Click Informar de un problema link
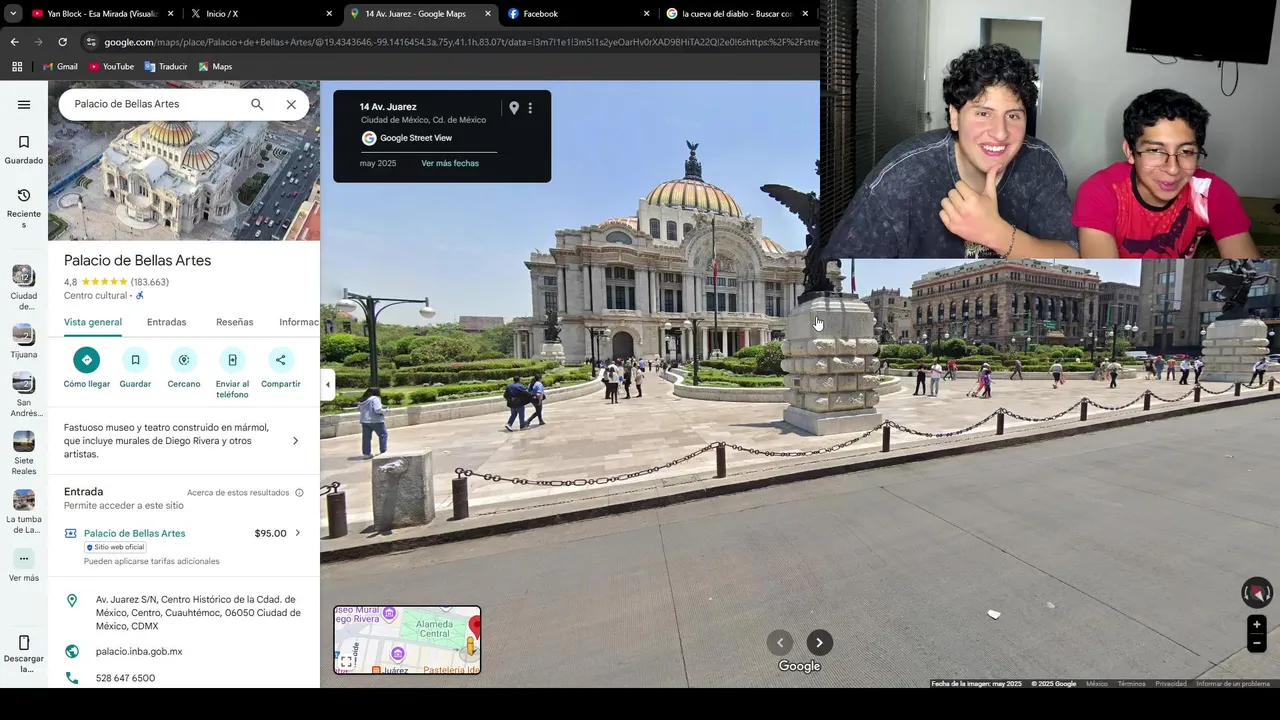Viewport: 1280px width, 720px height. pyautogui.click(x=1233, y=684)
